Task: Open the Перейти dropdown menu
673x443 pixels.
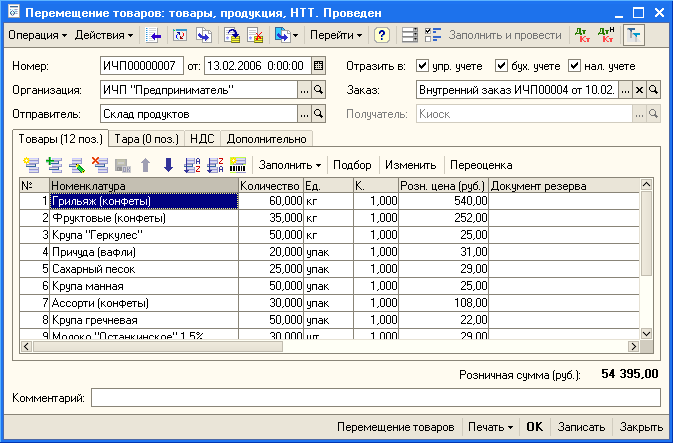Action: (336, 35)
